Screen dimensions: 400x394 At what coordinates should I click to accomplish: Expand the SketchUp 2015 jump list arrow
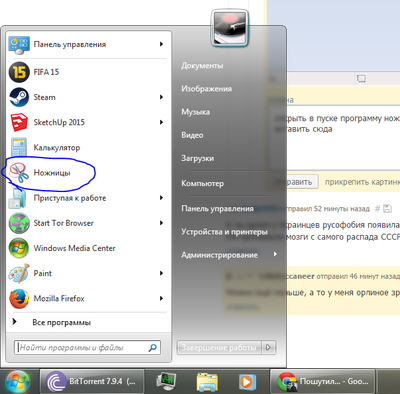pyautogui.click(x=161, y=122)
